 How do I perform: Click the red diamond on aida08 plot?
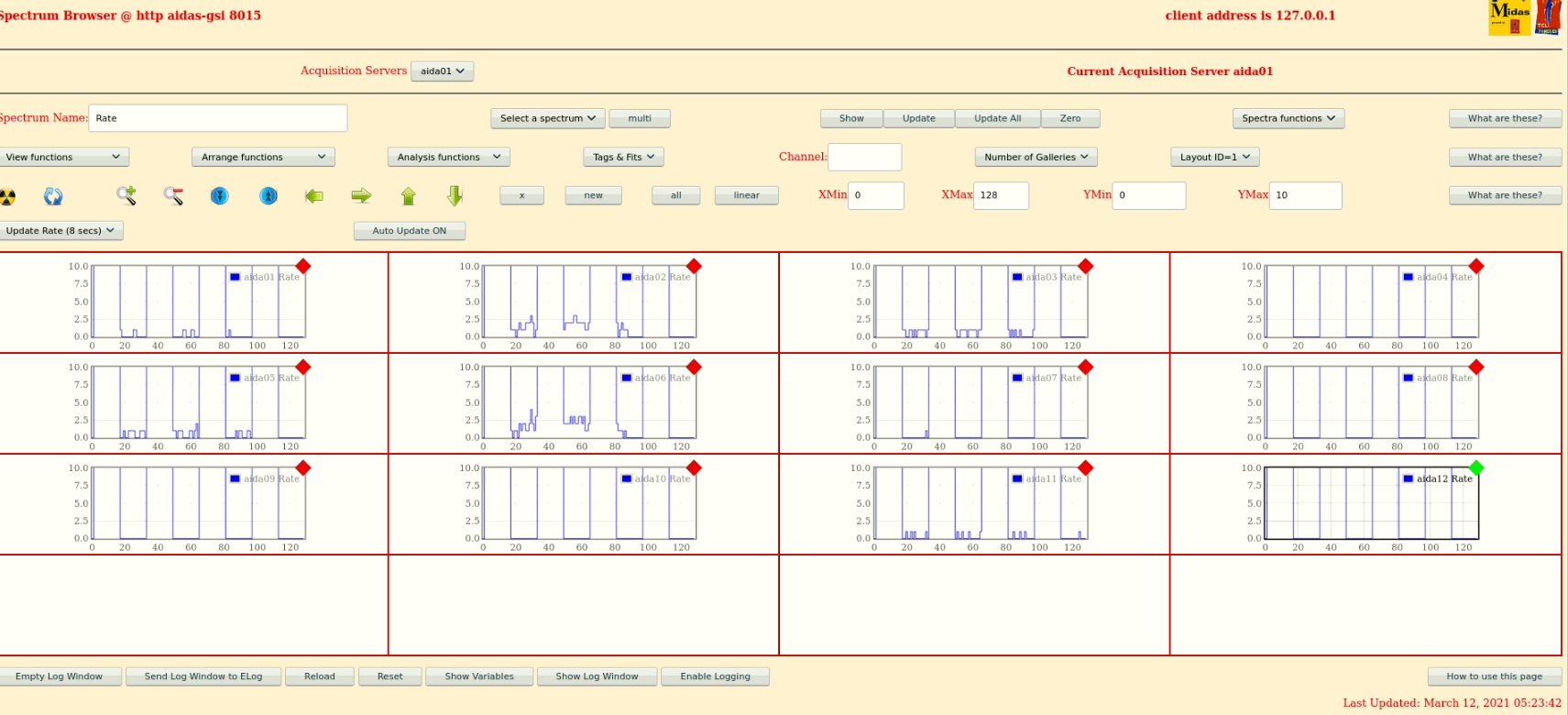click(x=1475, y=367)
